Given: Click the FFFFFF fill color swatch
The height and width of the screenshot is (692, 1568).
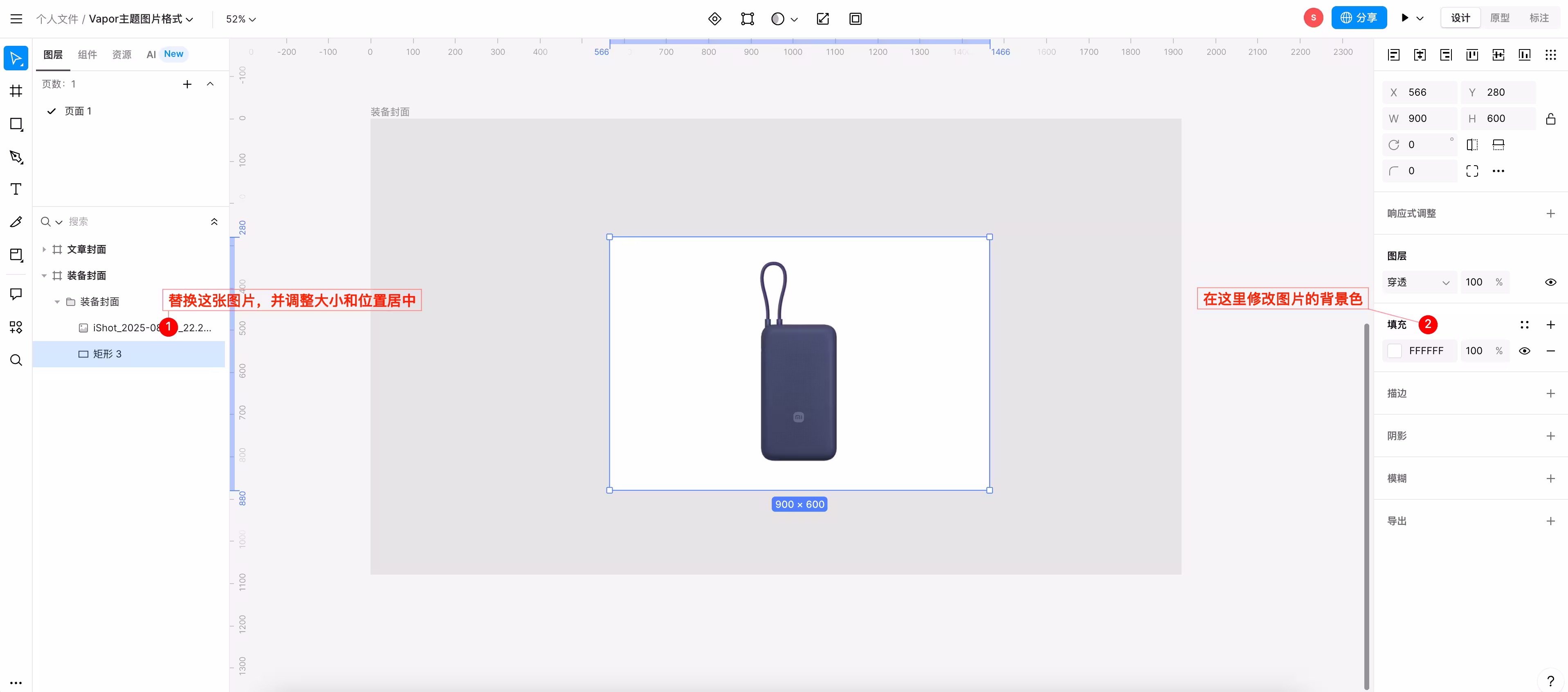Looking at the screenshot, I should (1395, 351).
